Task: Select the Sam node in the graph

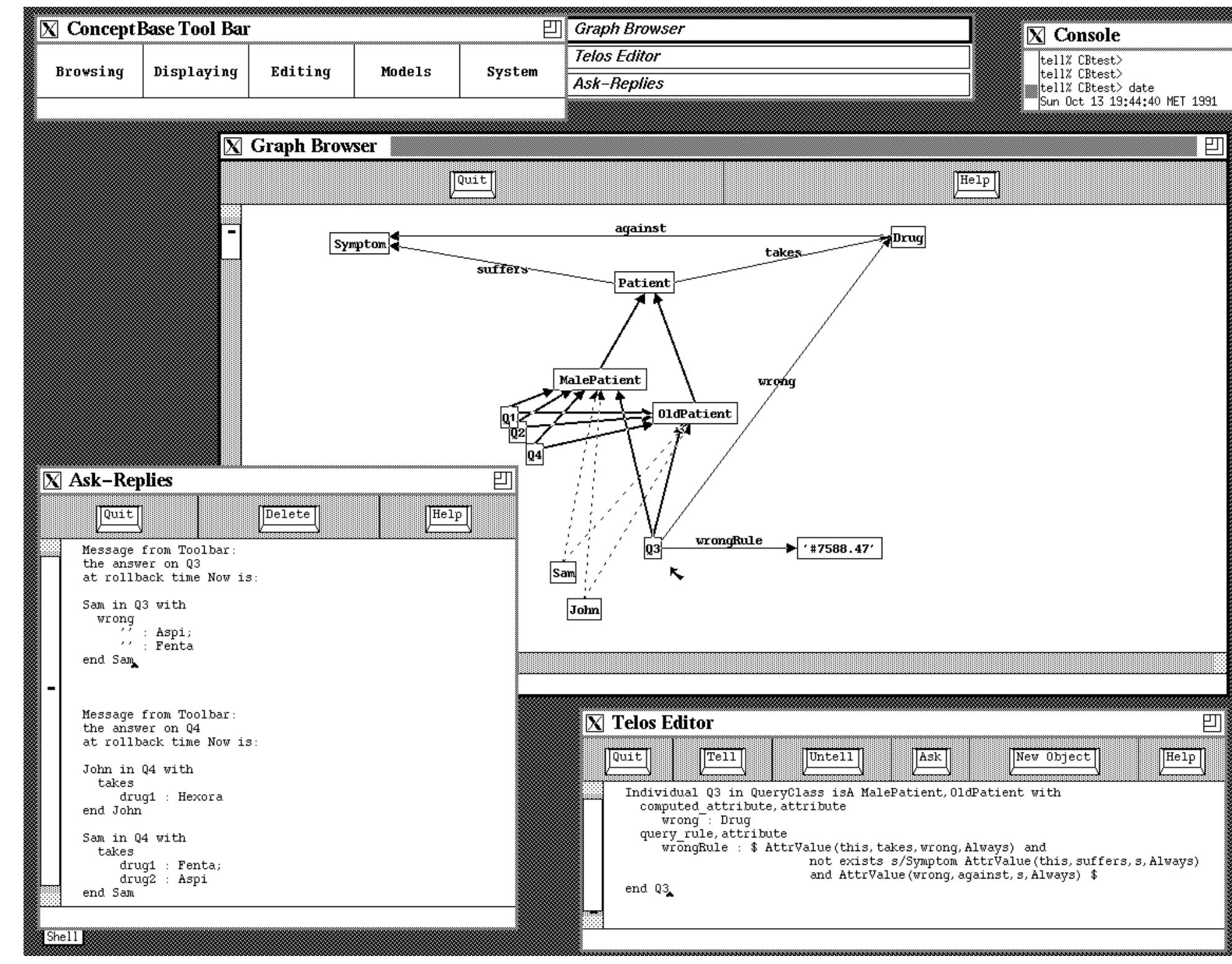Action: click(564, 573)
